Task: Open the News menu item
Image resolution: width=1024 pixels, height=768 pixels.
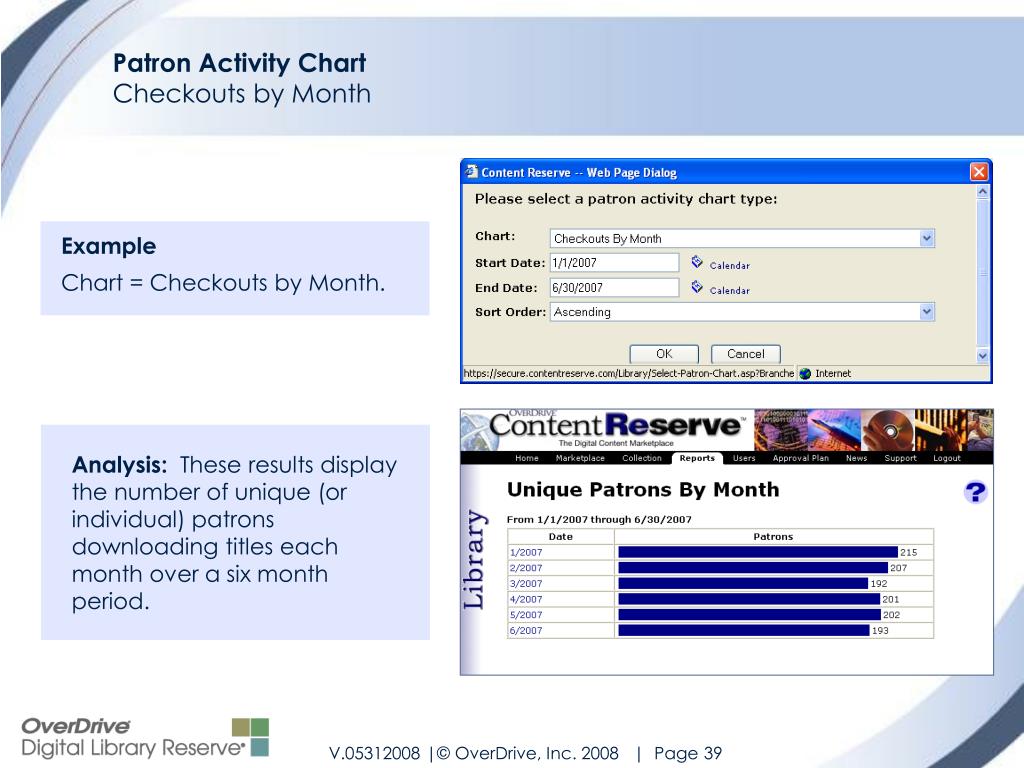Action: tap(856, 458)
